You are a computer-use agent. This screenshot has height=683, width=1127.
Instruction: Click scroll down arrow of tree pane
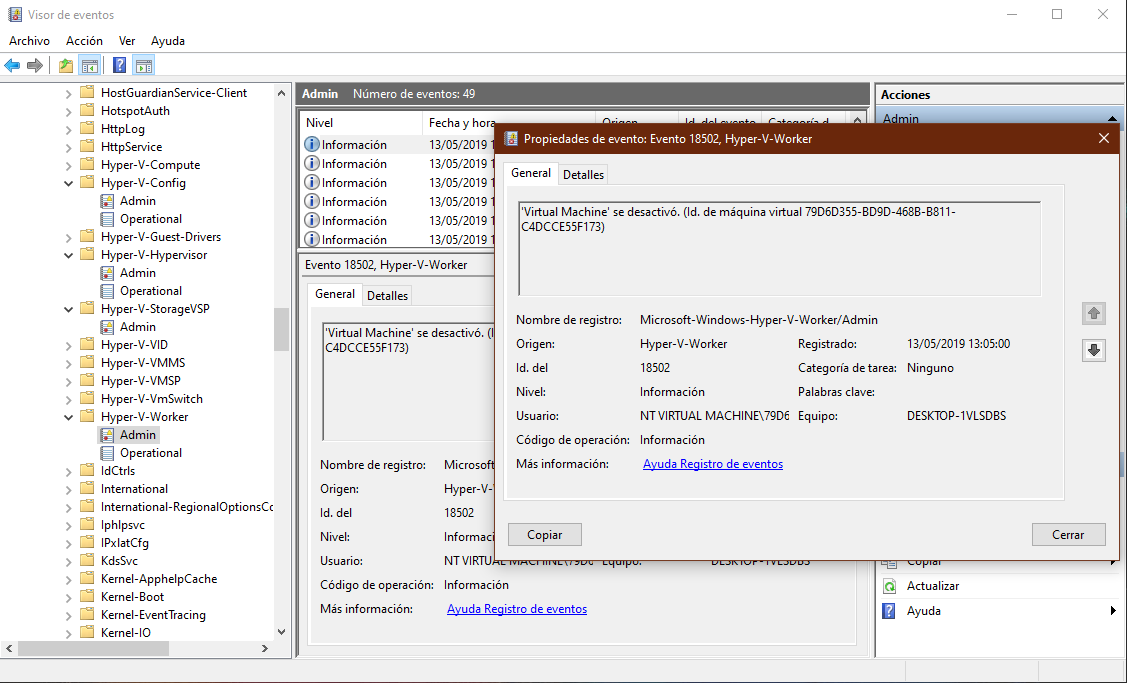(x=282, y=633)
